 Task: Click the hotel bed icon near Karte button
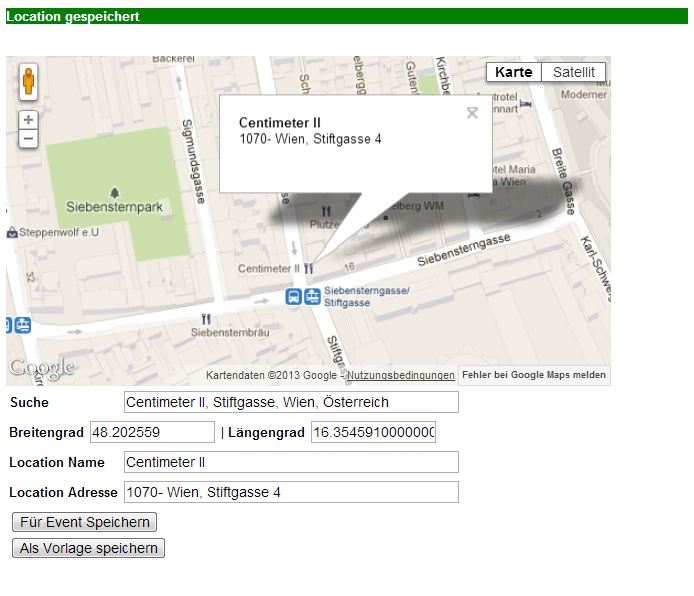tap(525, 104)
